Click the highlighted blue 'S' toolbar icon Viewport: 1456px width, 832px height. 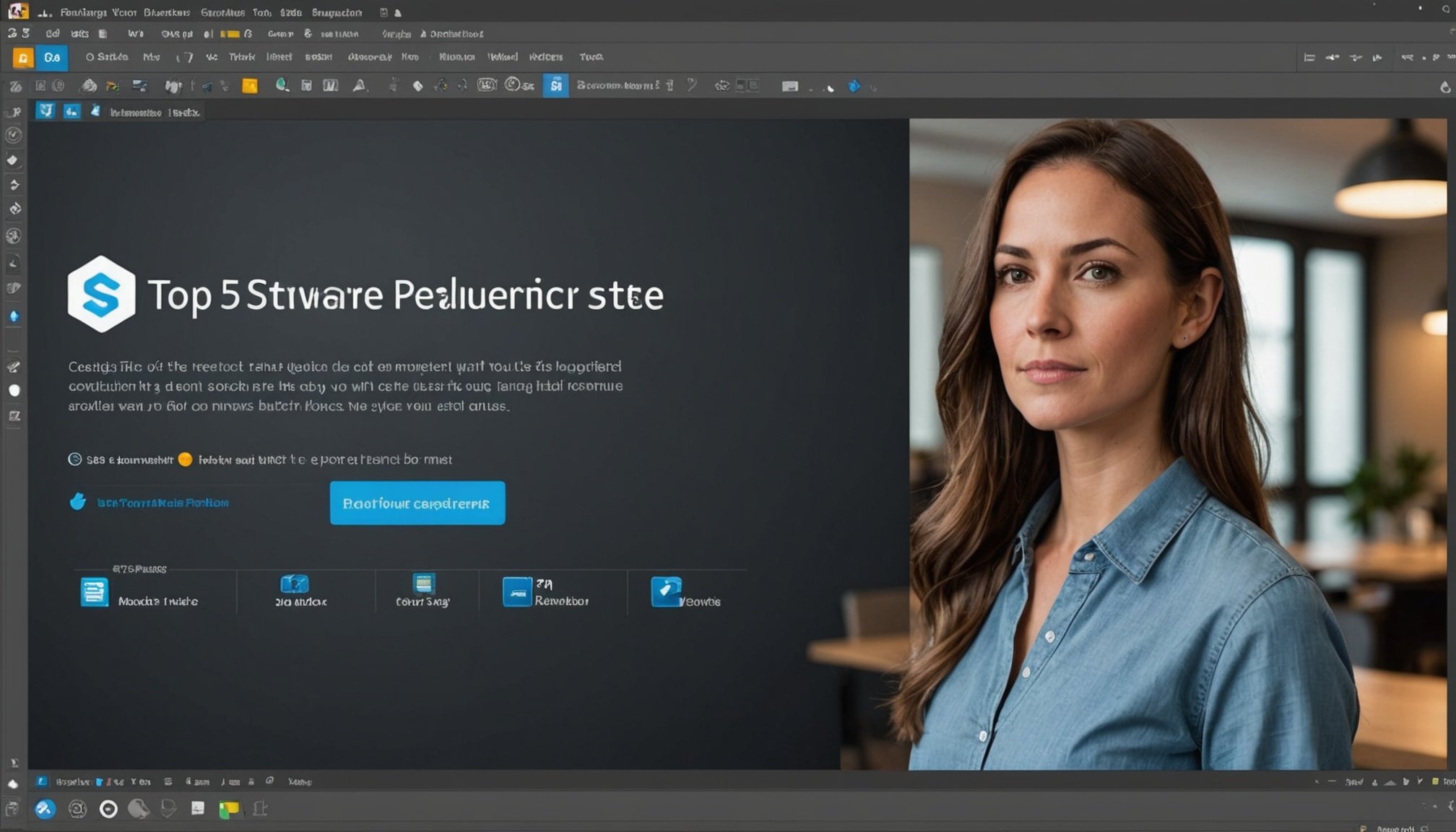point(555,86)
